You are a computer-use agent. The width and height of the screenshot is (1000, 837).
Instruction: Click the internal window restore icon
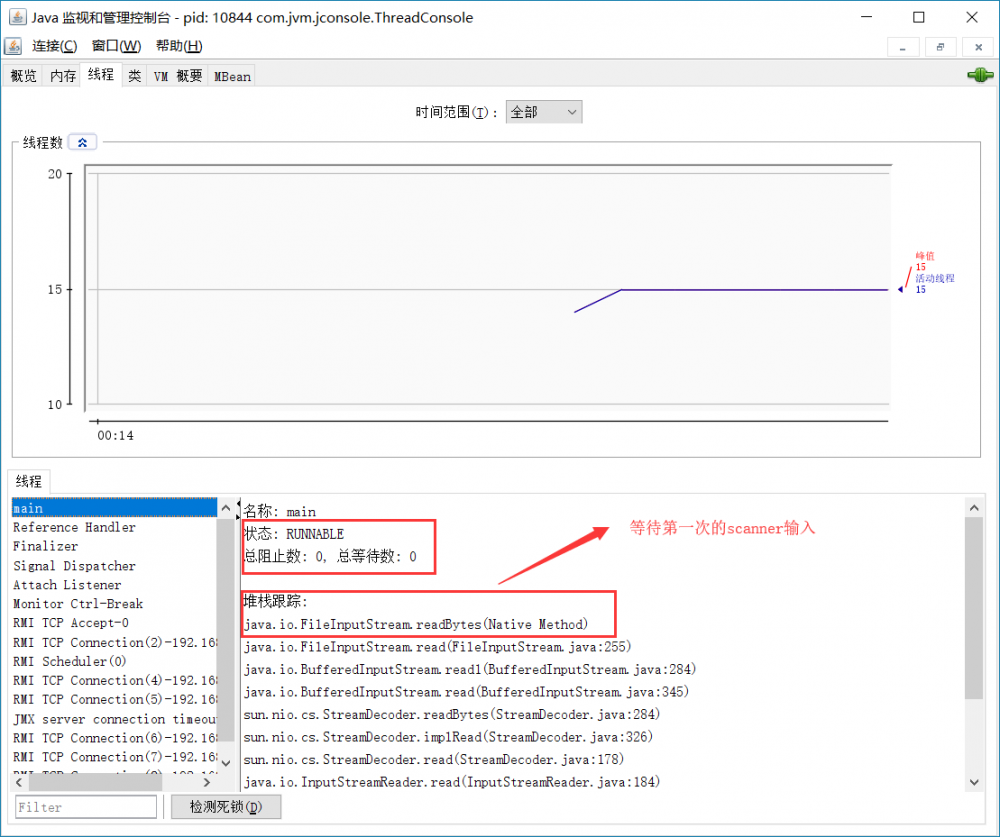coord(940,46)
